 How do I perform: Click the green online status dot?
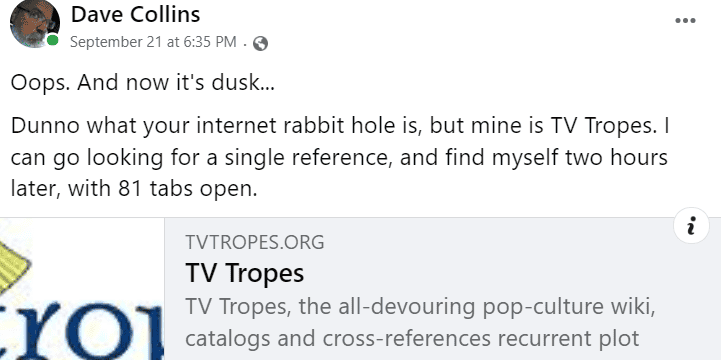pos(52,40)
